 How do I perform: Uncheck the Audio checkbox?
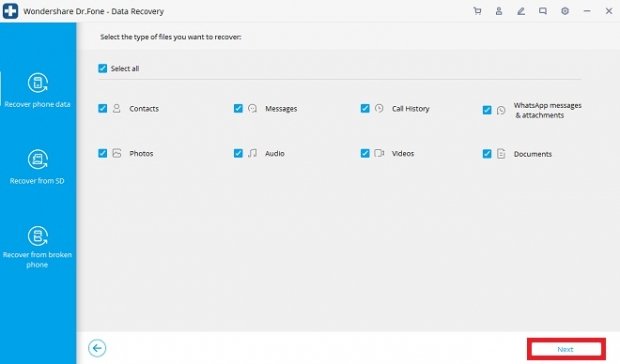point(238,153)
